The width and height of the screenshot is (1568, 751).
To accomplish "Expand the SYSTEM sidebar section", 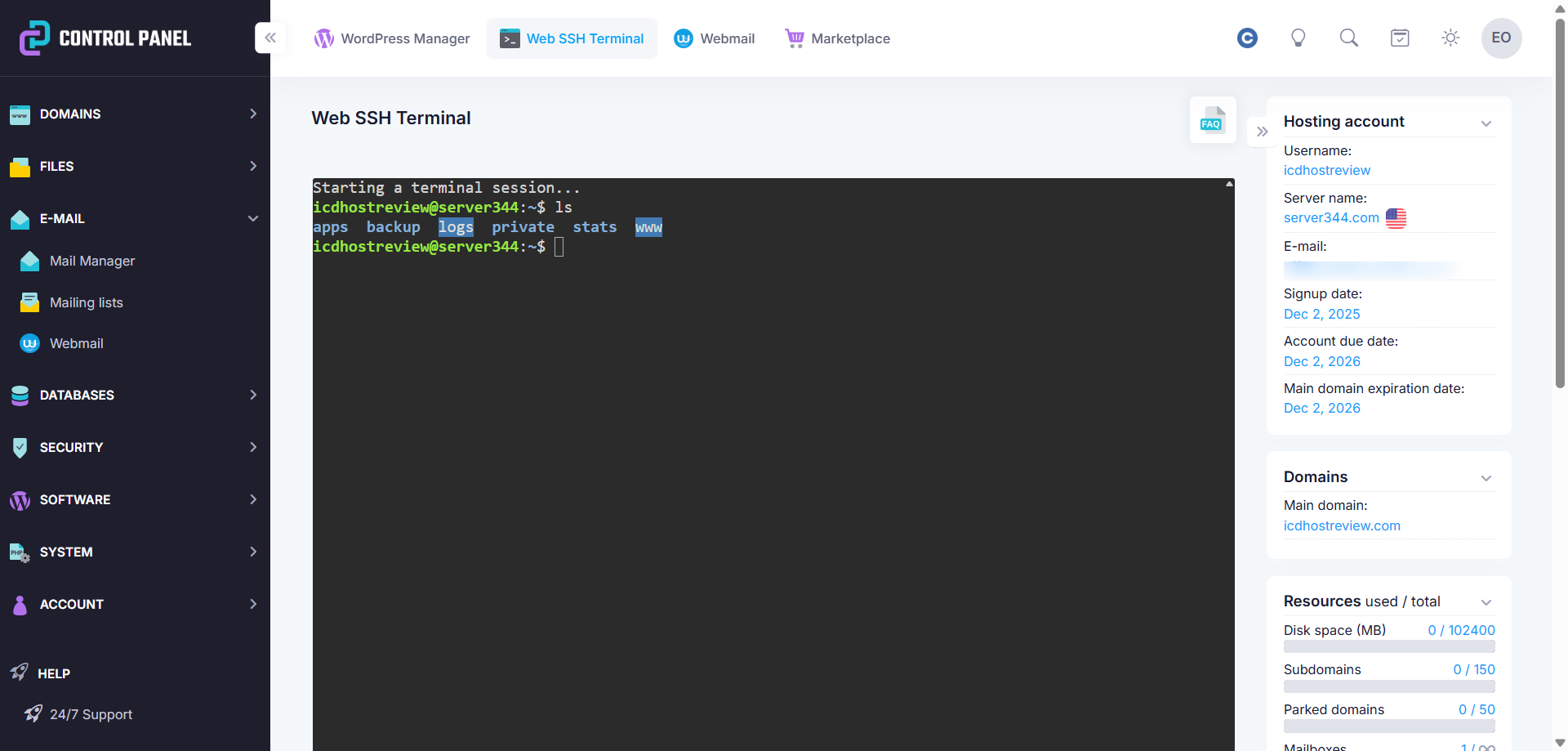I will (135, 552).
